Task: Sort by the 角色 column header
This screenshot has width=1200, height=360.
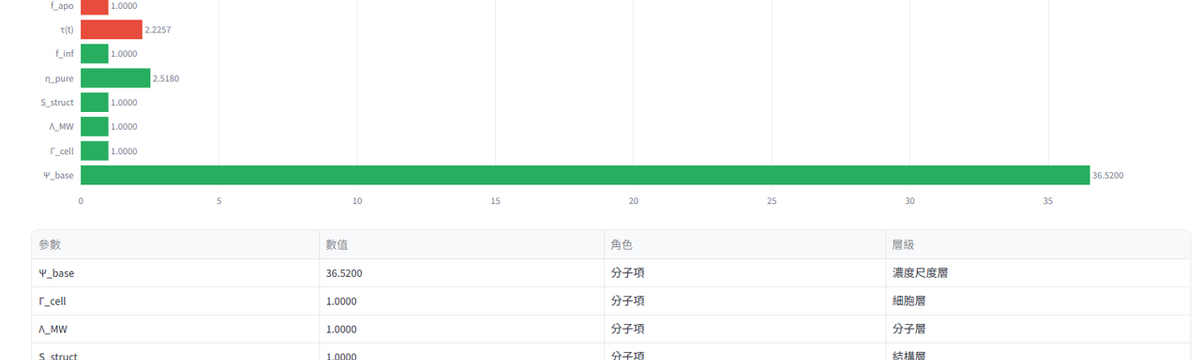Action: tap(744, 245)
